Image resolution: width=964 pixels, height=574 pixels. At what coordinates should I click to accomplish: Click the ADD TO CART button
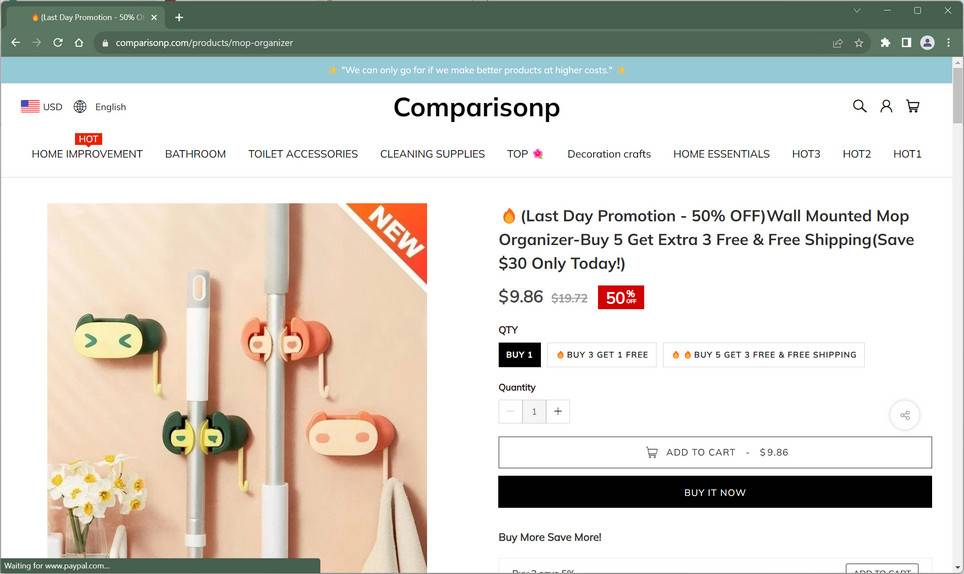[x=715, y=452]
